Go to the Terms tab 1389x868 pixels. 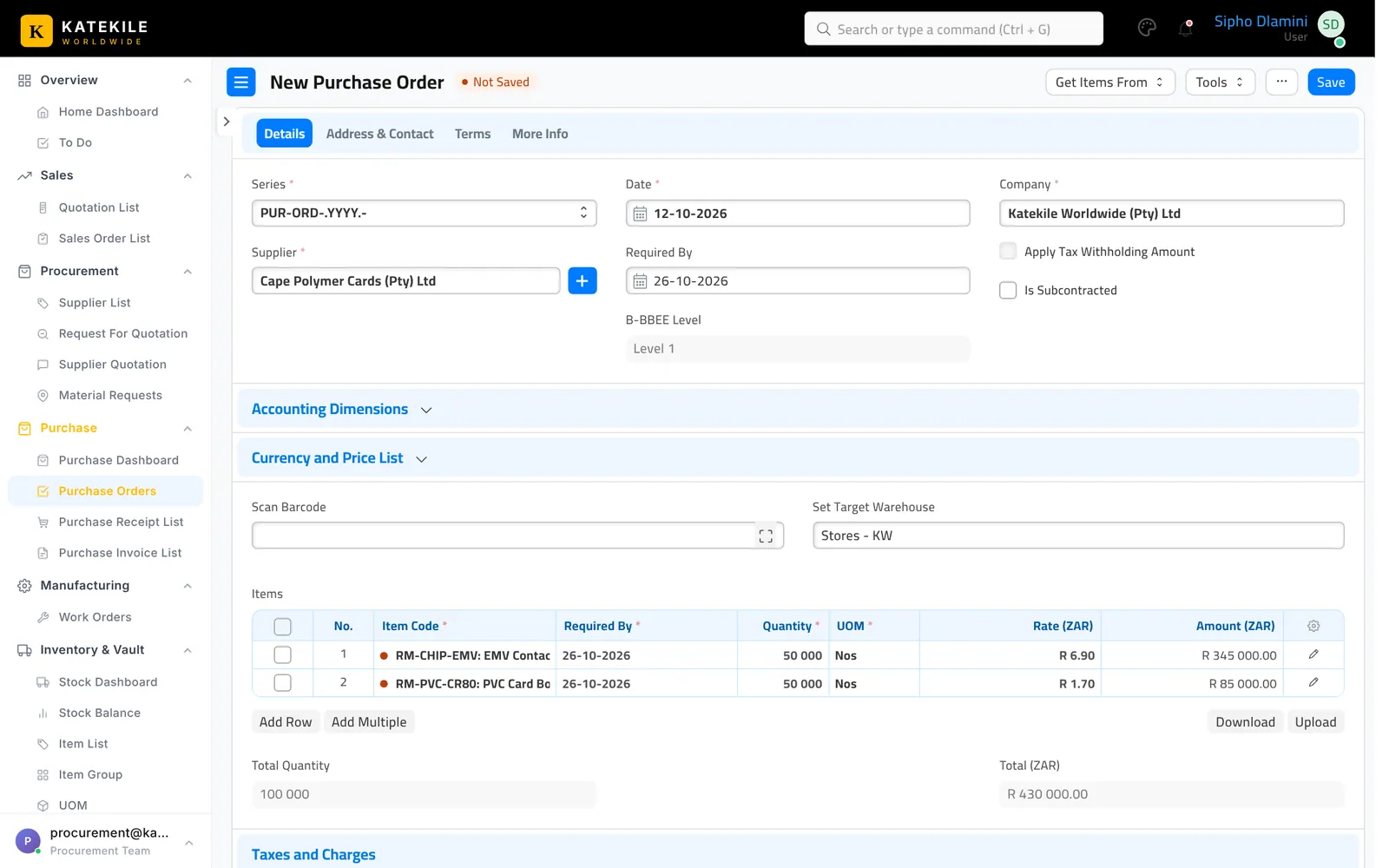pos(472,134)
